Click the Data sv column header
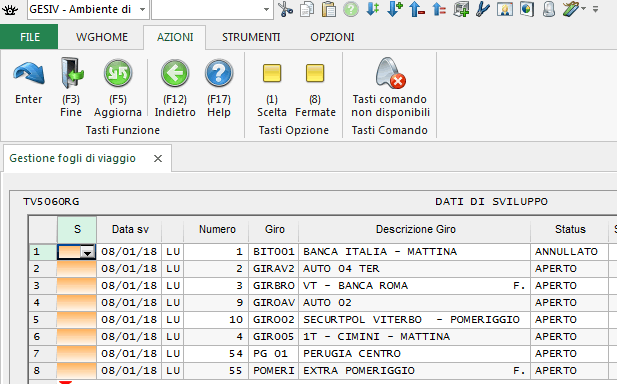 (x=130, y=229)
